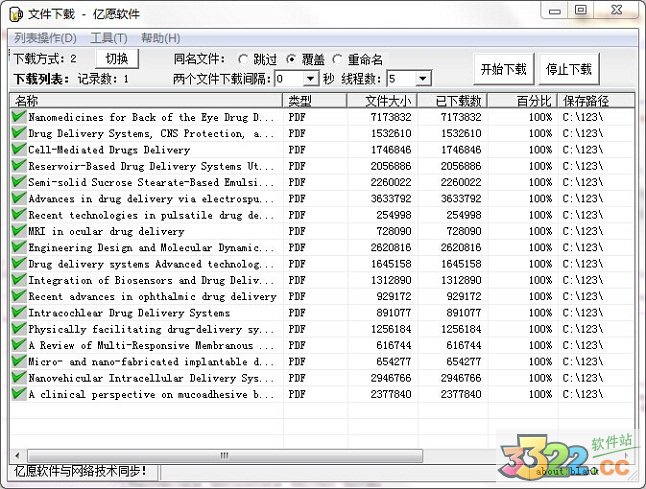This screenshot has height=489, width=646.
Task: Click downloaded amount 254998 in 已下载数 column
Action: [x=463, y=215]
